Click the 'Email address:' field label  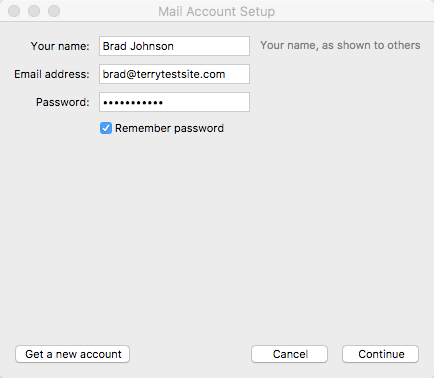pos(52,74)
